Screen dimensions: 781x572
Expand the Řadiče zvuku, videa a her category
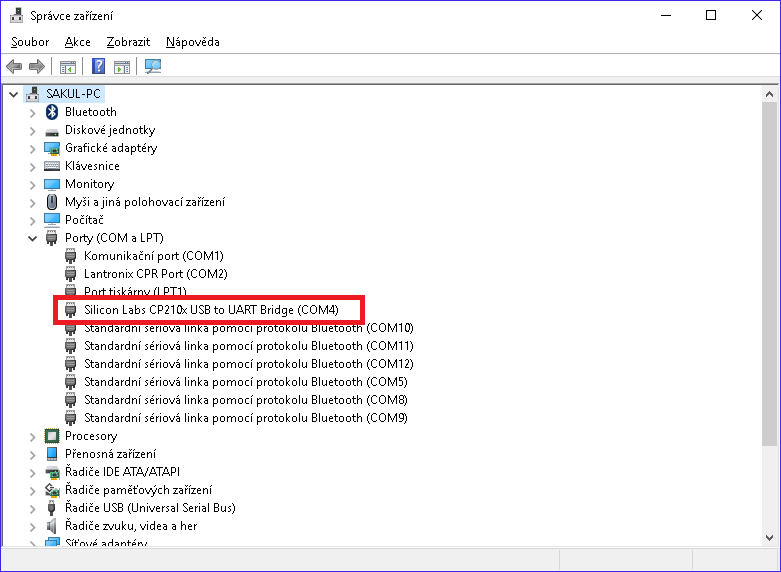click(x=32, y=527)
